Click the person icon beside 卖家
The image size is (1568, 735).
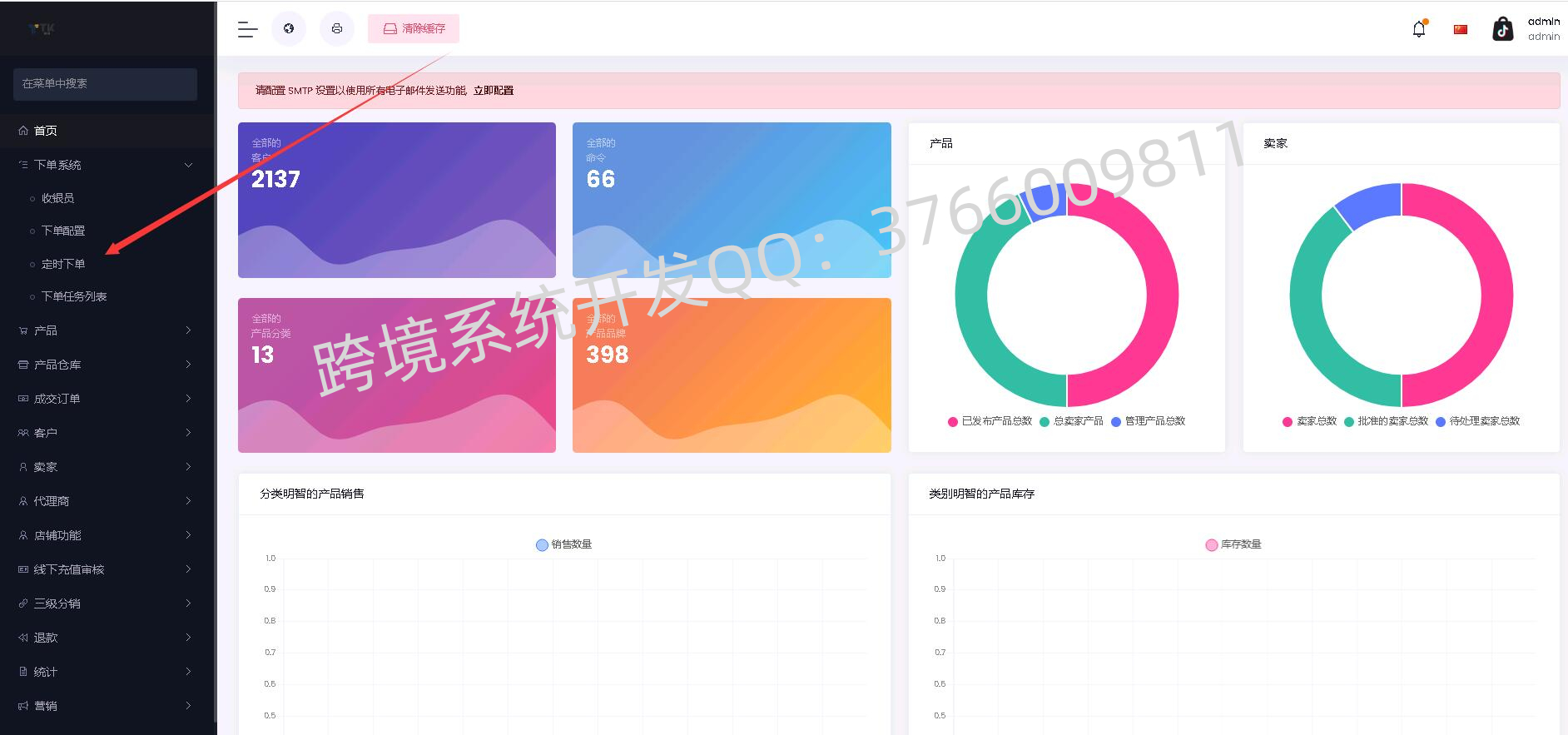click(23, 467)
